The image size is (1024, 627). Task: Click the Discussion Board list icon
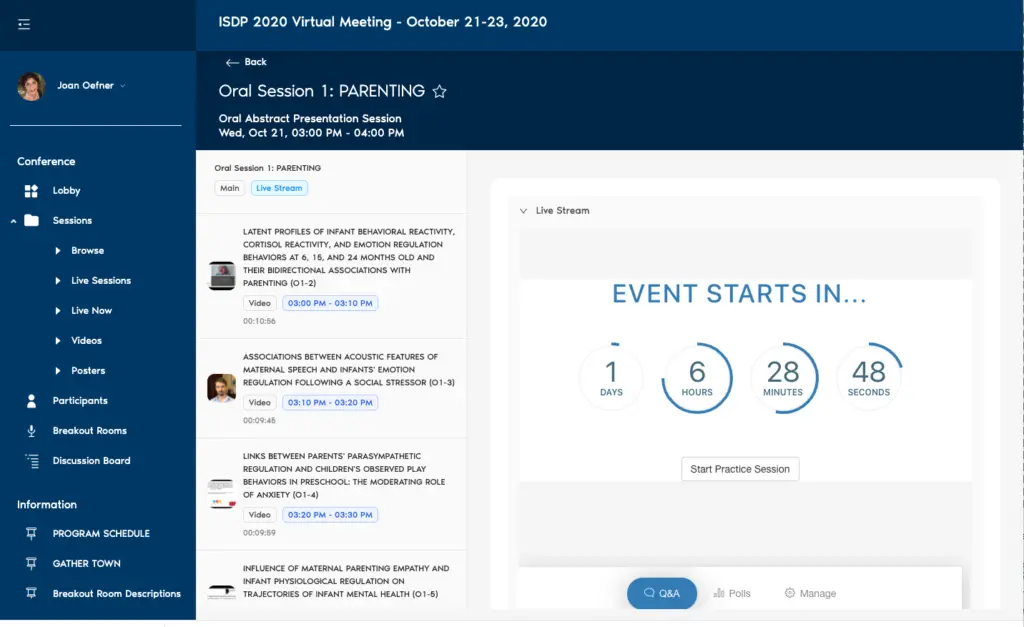tap(32, 461)
